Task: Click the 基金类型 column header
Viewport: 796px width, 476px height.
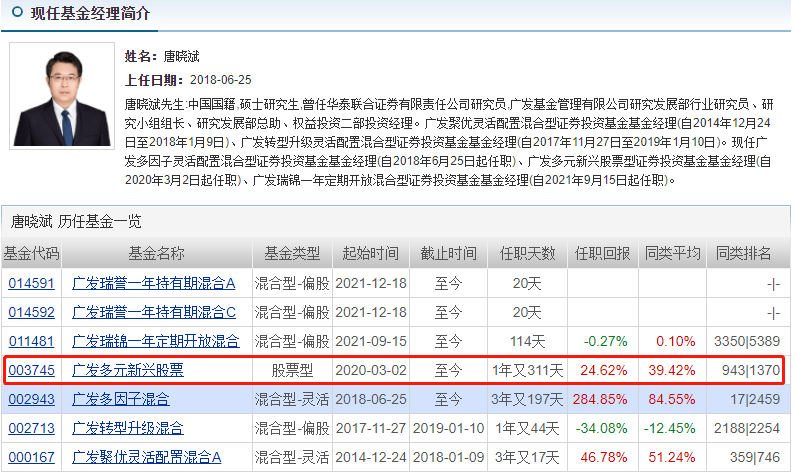Action: coord(292,253)
